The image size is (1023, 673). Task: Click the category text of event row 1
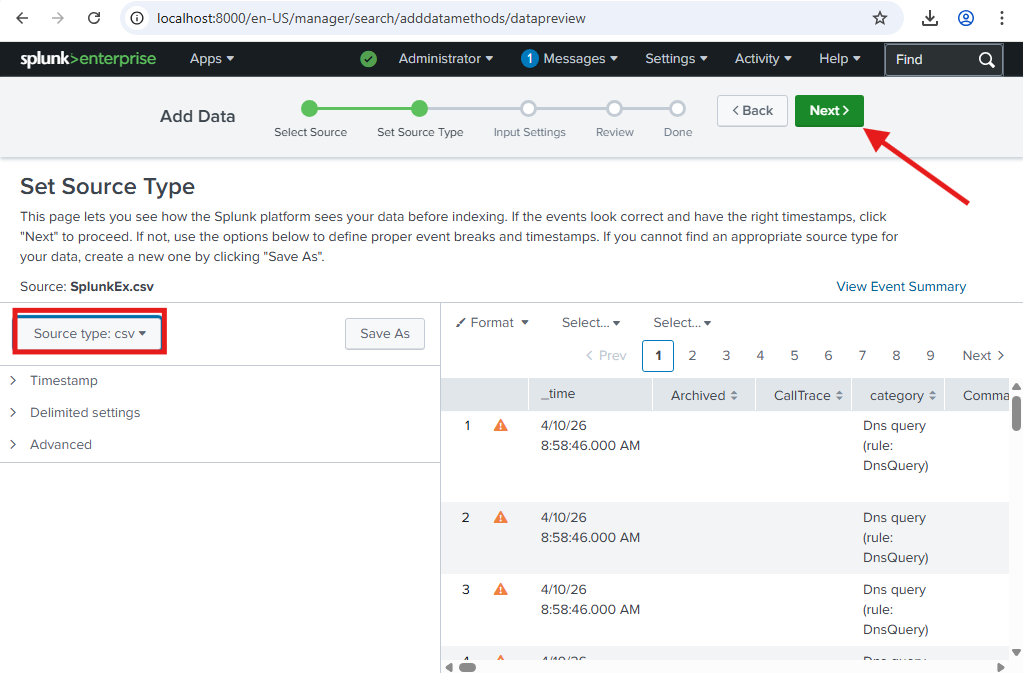click(x=895, y=445)
